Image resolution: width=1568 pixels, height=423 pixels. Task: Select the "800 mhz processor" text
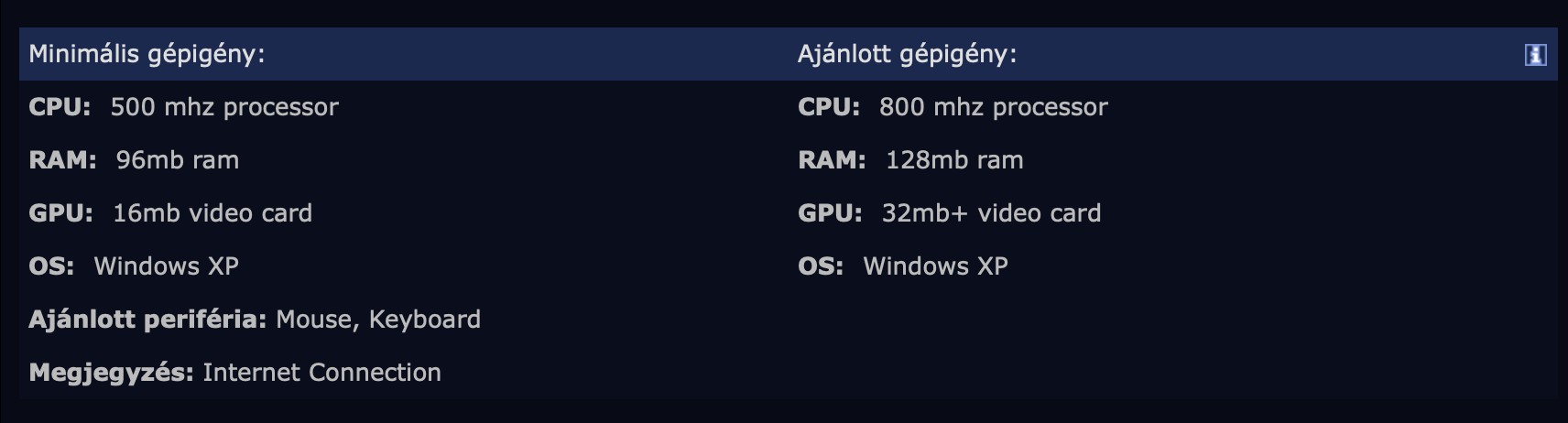point(993,107)
